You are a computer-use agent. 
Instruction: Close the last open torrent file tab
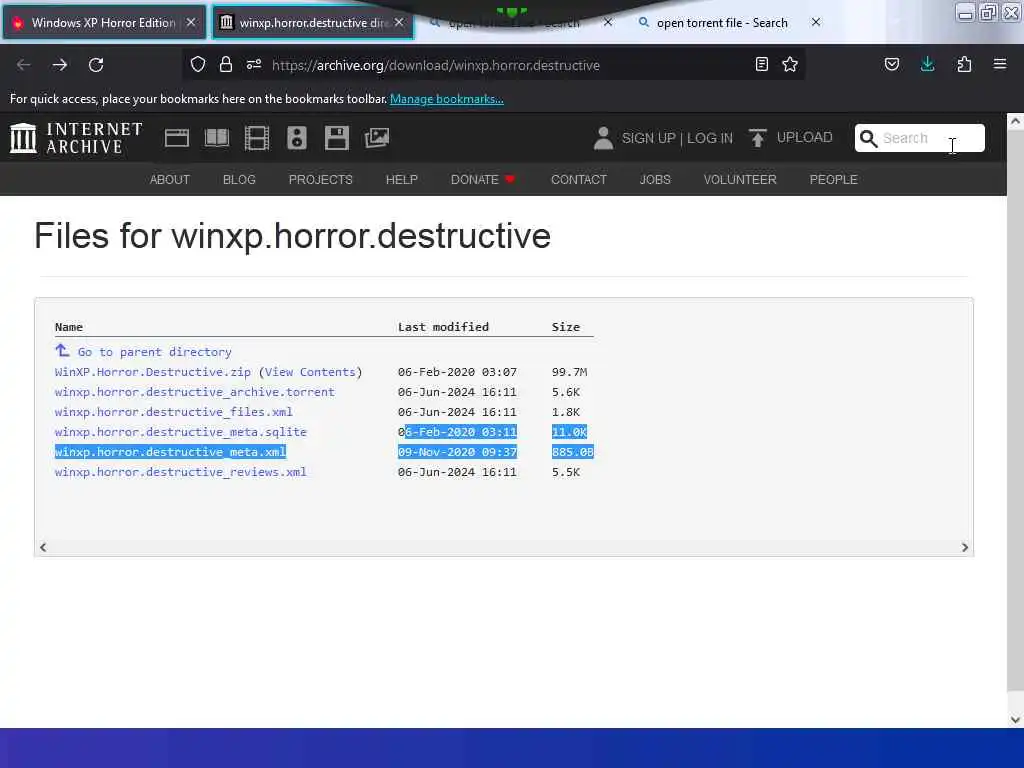816,22
